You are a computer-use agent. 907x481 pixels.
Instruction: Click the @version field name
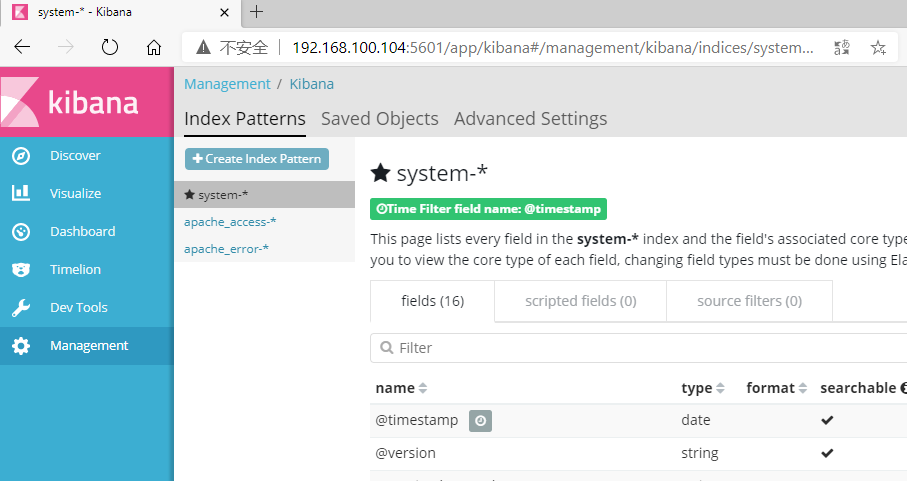point(405,453)
